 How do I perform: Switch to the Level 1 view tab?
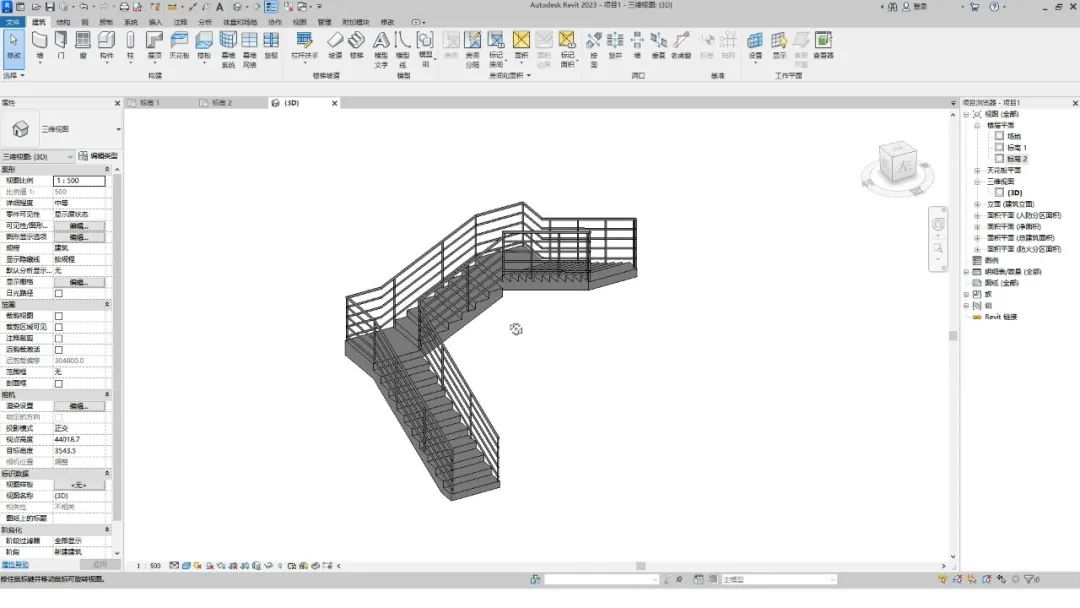[x=149, y=102]
